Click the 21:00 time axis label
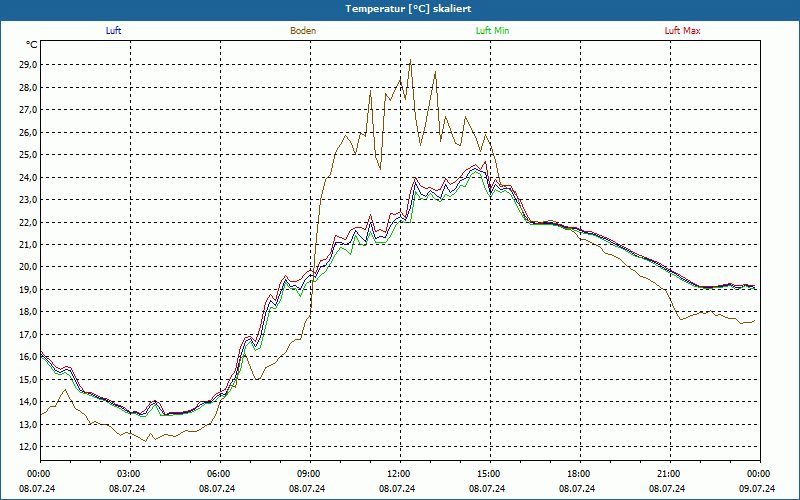 (x=670, y=474)
